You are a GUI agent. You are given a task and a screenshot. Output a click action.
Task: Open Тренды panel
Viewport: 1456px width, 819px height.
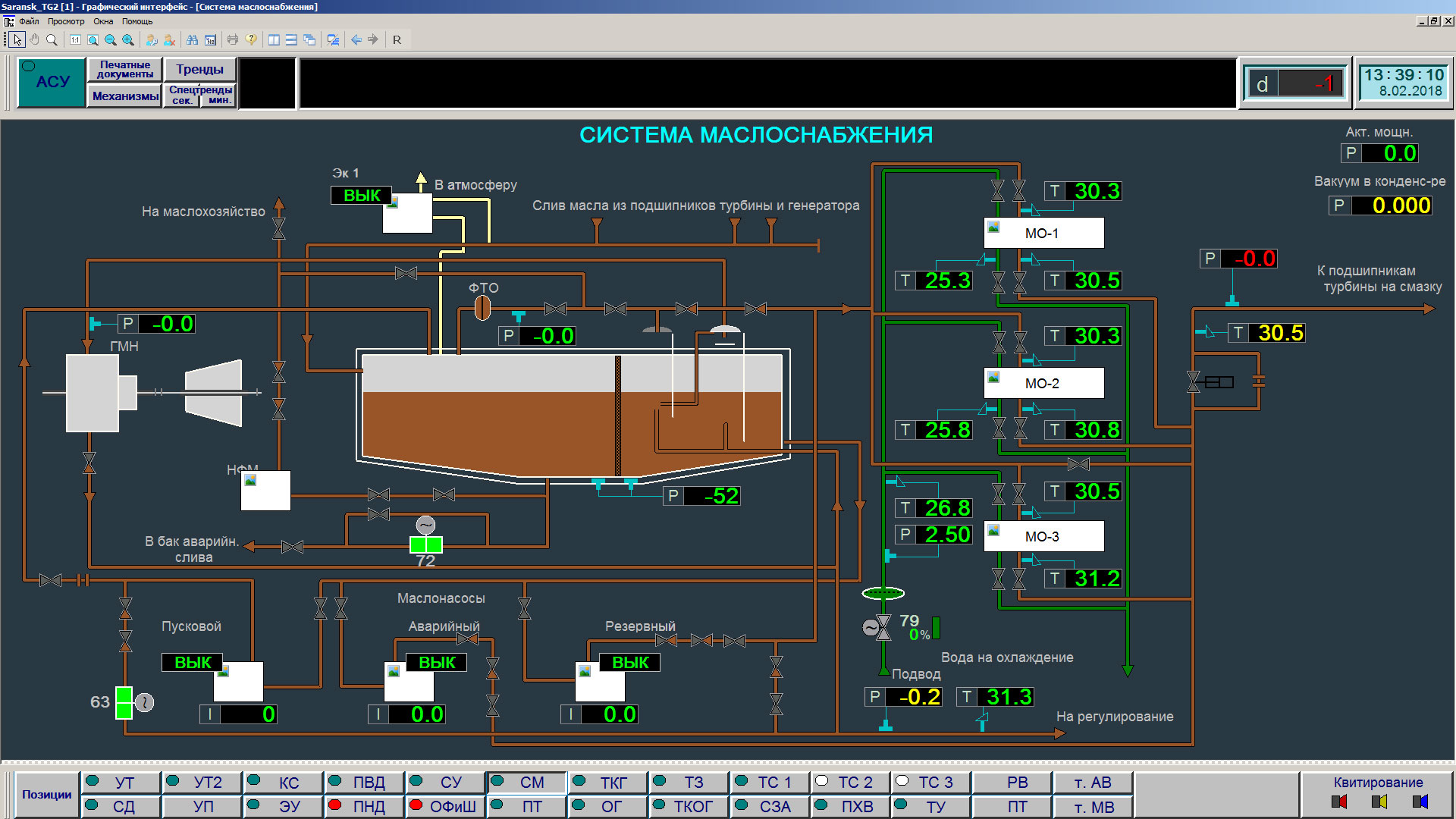pyautogui.click(x=200, y=70)
